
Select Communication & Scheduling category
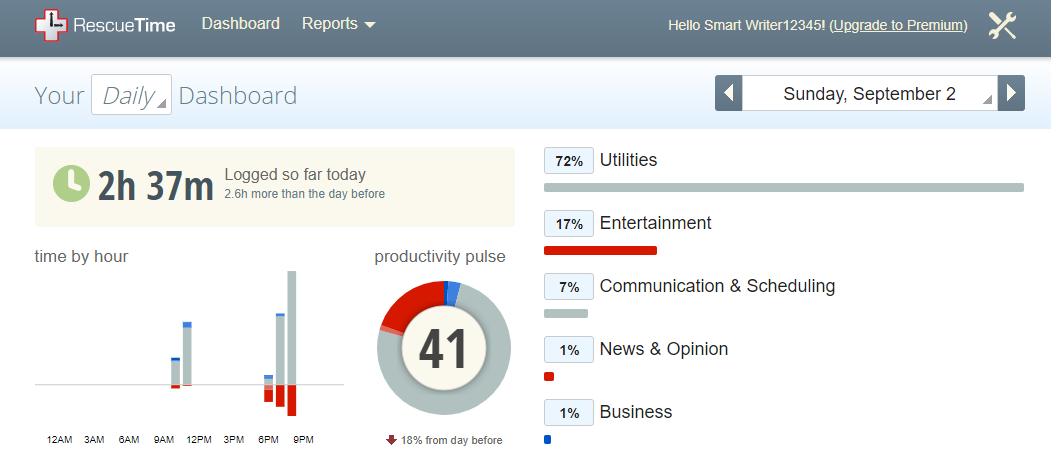tap(717, 286)
